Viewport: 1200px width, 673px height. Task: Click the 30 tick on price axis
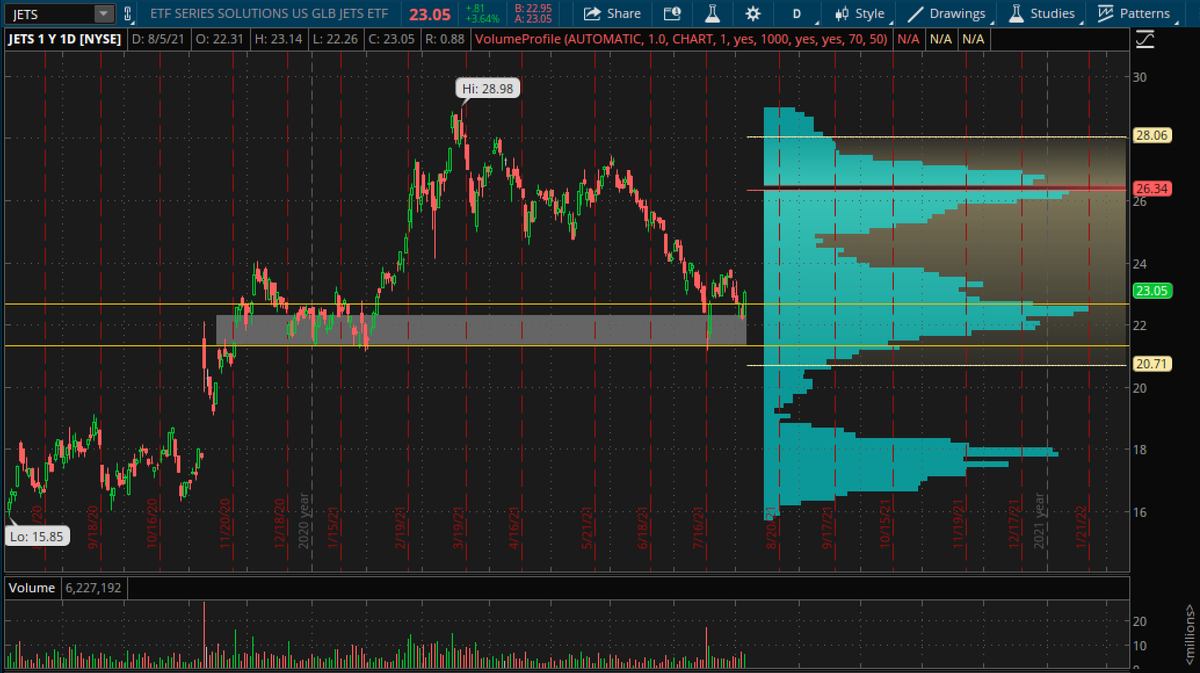click(1140, 77)
